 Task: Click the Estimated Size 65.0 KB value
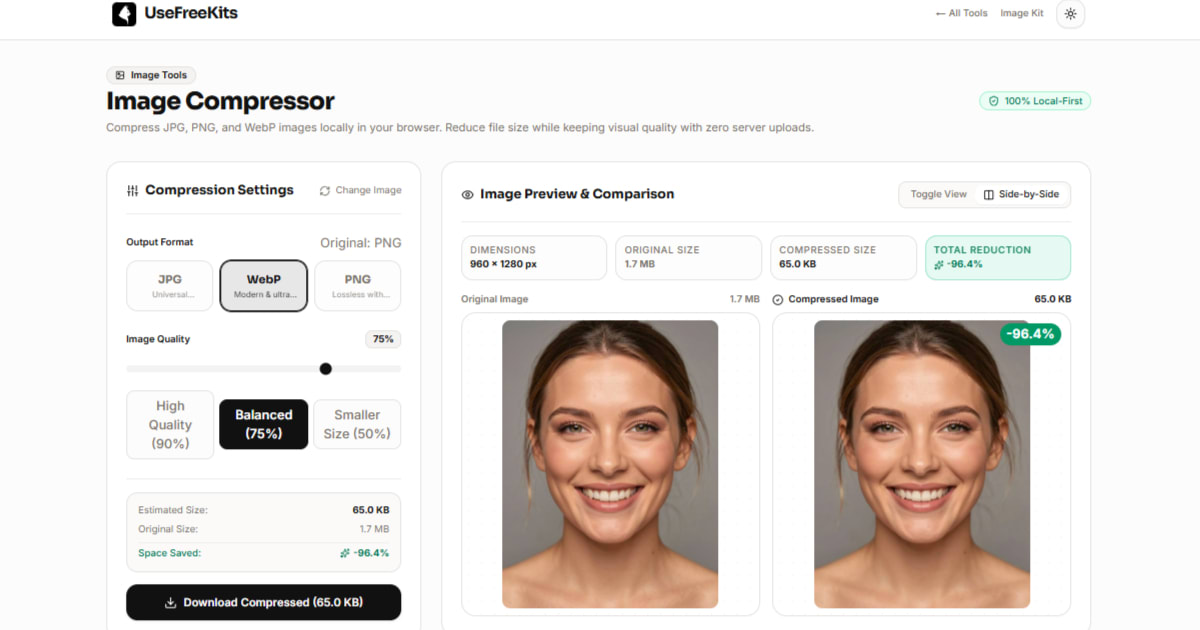[371, 510]
